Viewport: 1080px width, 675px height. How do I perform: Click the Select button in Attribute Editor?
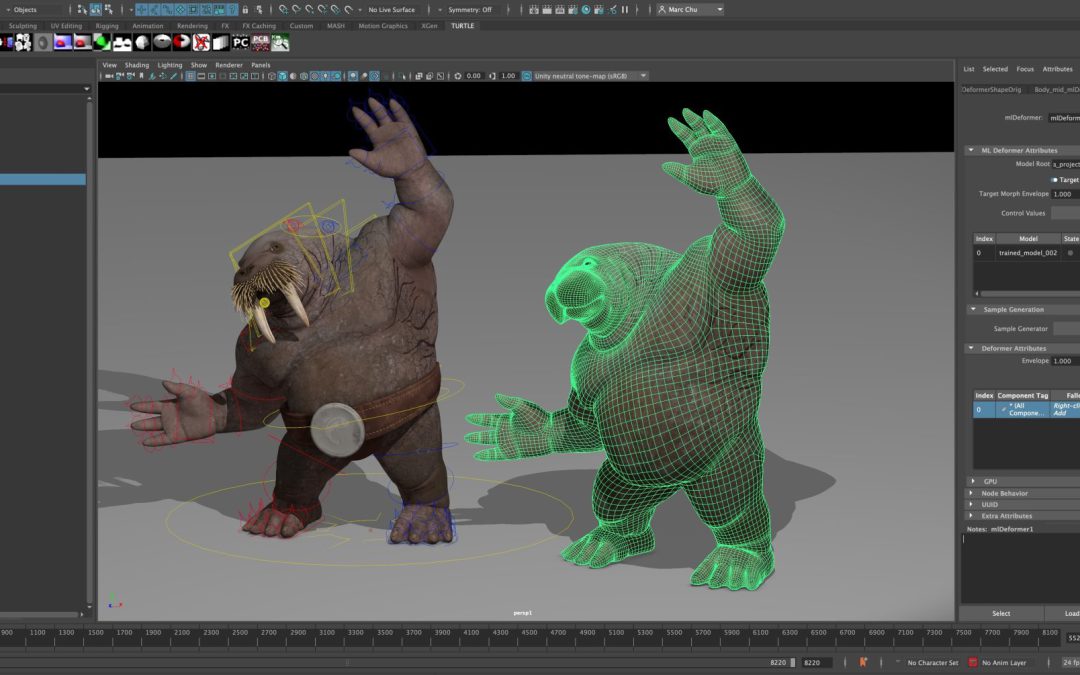(x=1001, y=613)
